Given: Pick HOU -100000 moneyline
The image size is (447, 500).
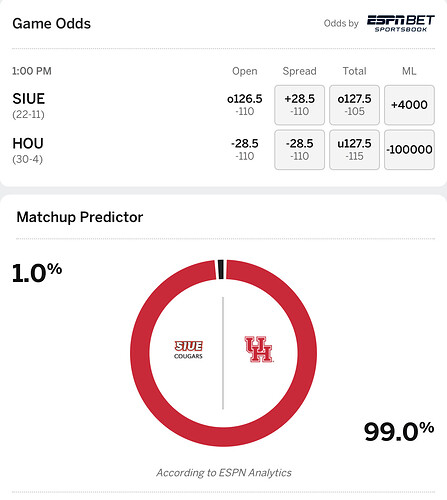Looking at the screenshot, I should [409, 150].
